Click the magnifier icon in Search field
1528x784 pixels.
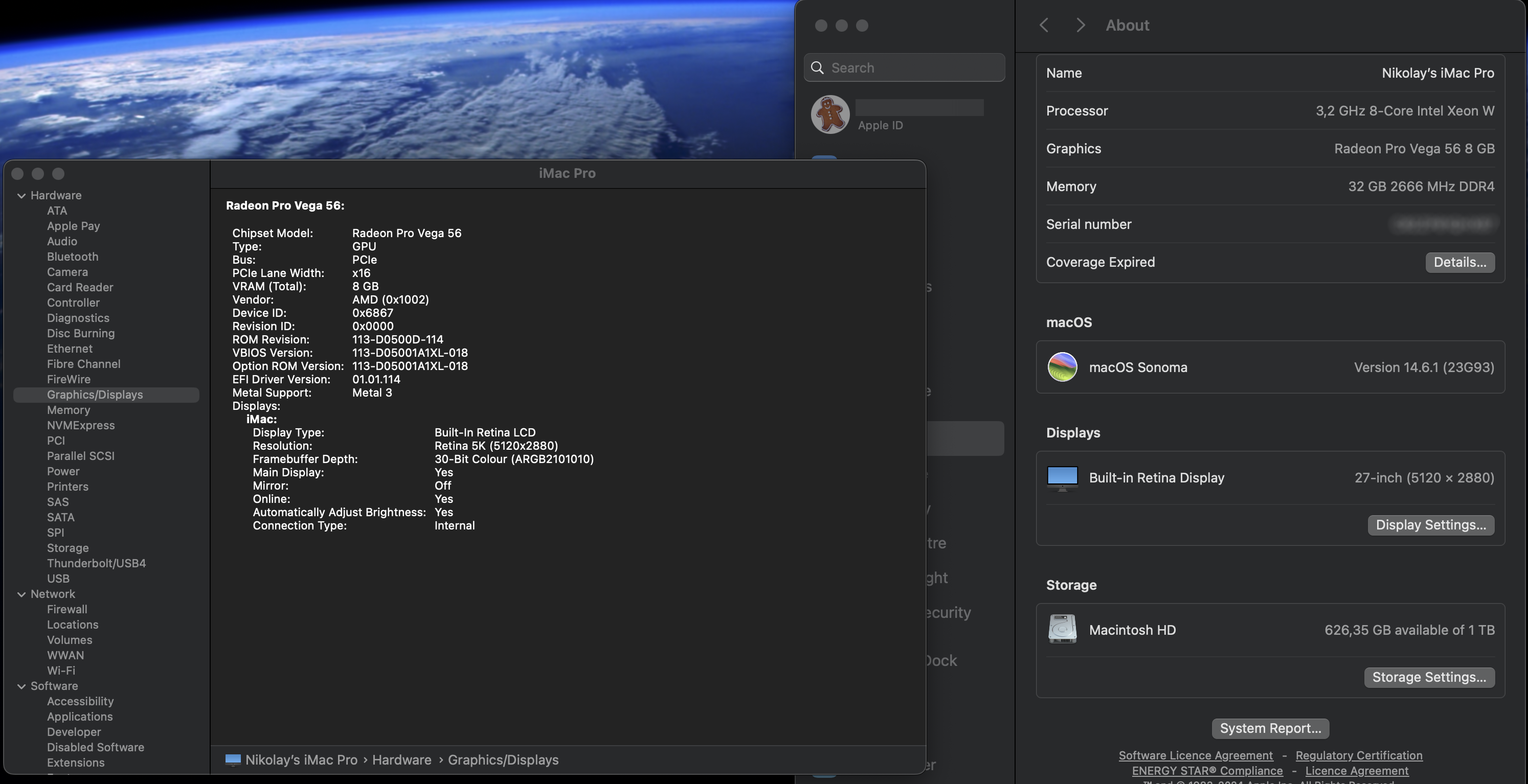(x=817, y=67)
